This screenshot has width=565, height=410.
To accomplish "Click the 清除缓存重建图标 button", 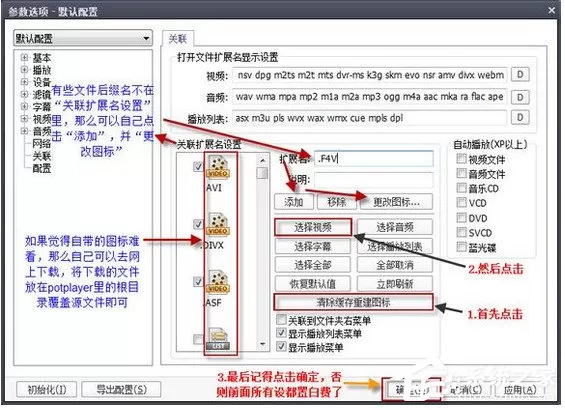I will [353, 302].
